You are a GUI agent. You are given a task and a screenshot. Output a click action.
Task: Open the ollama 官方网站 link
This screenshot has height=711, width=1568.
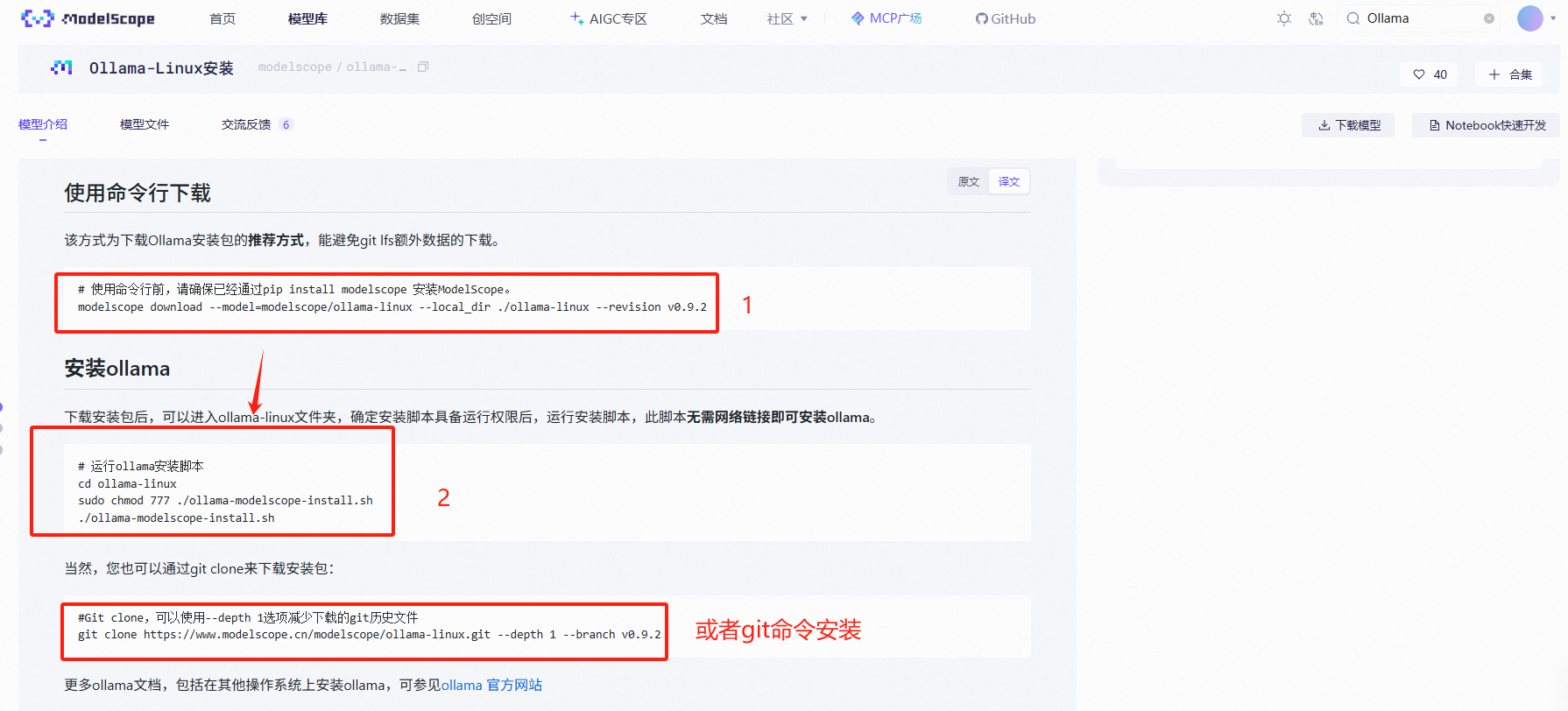click(x=491, y=685)
